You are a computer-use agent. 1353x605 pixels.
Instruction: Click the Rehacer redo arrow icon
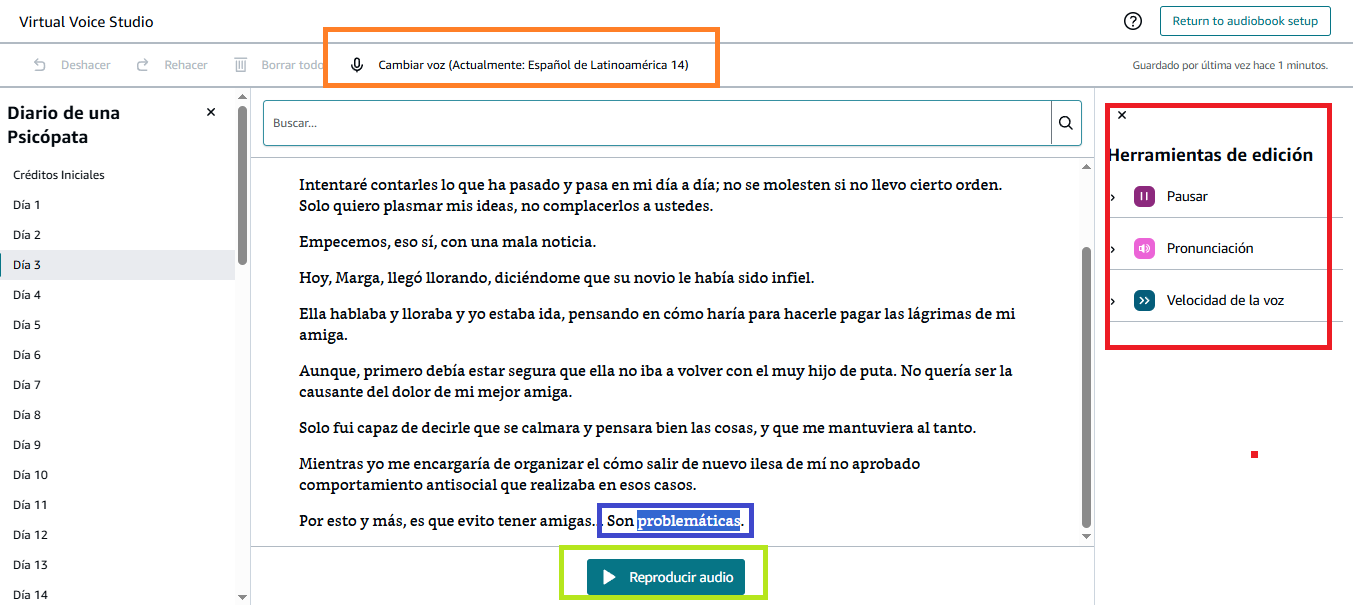point(143,65)
